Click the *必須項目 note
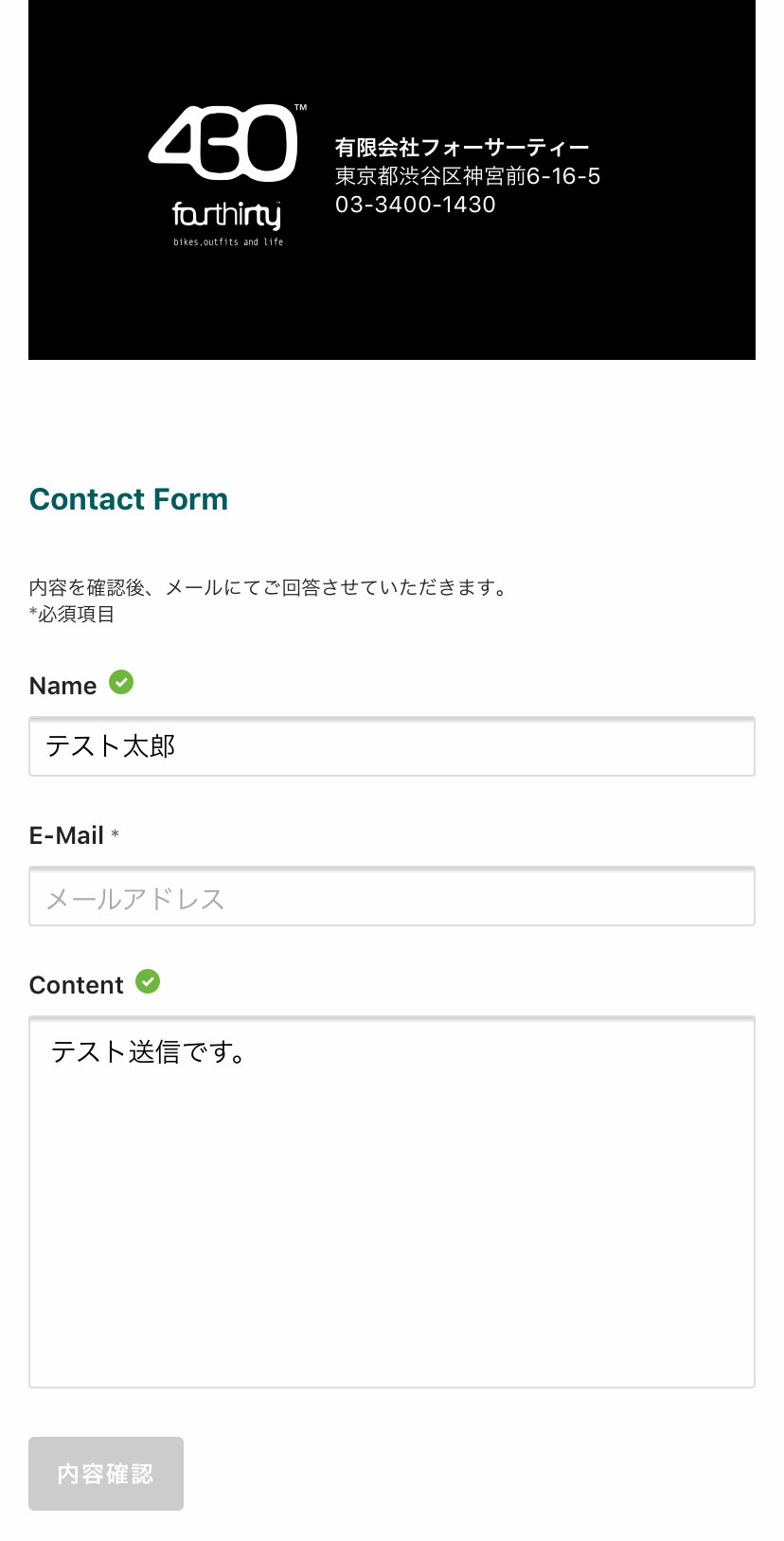Screen dimensions: 784x1541 [72, 614]
